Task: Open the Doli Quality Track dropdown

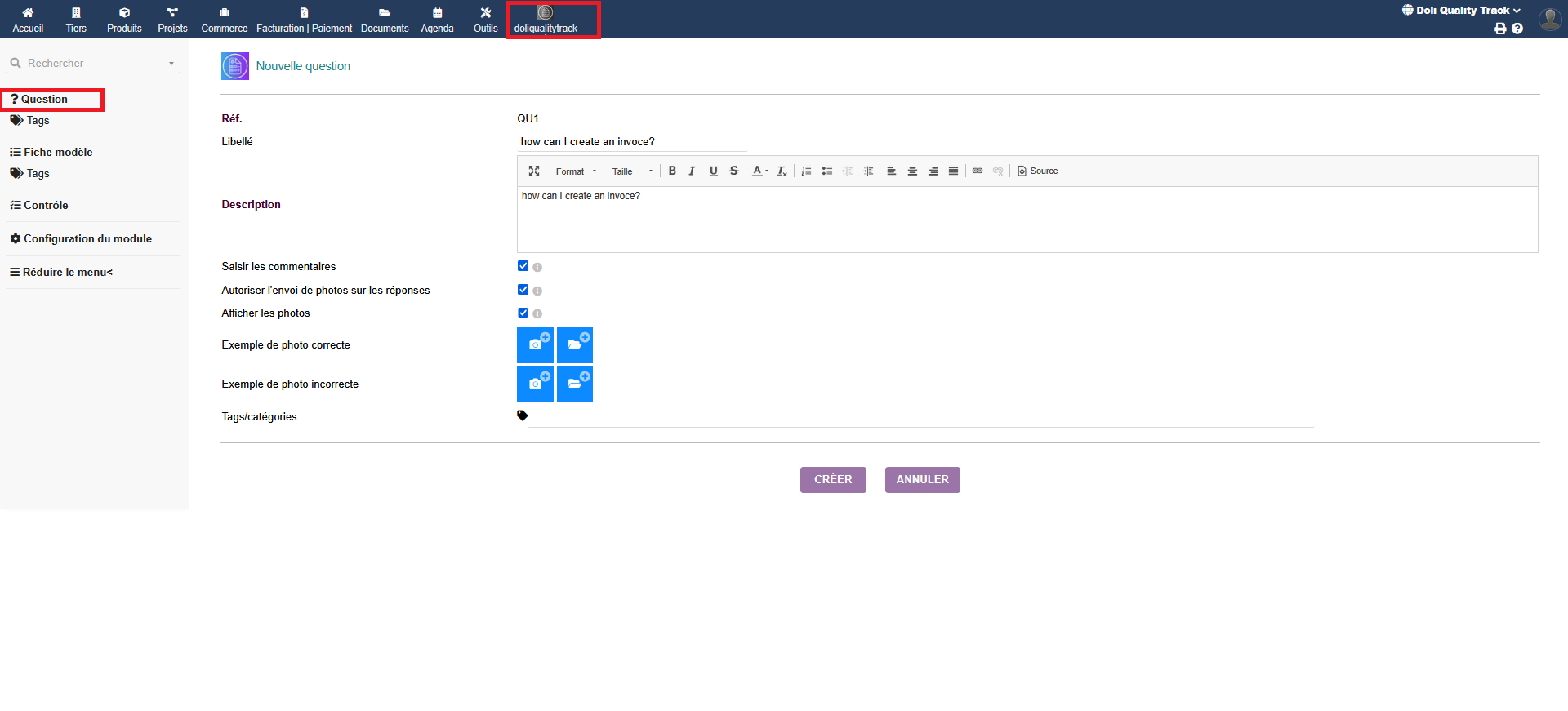Action: (x=1462, y=11)
